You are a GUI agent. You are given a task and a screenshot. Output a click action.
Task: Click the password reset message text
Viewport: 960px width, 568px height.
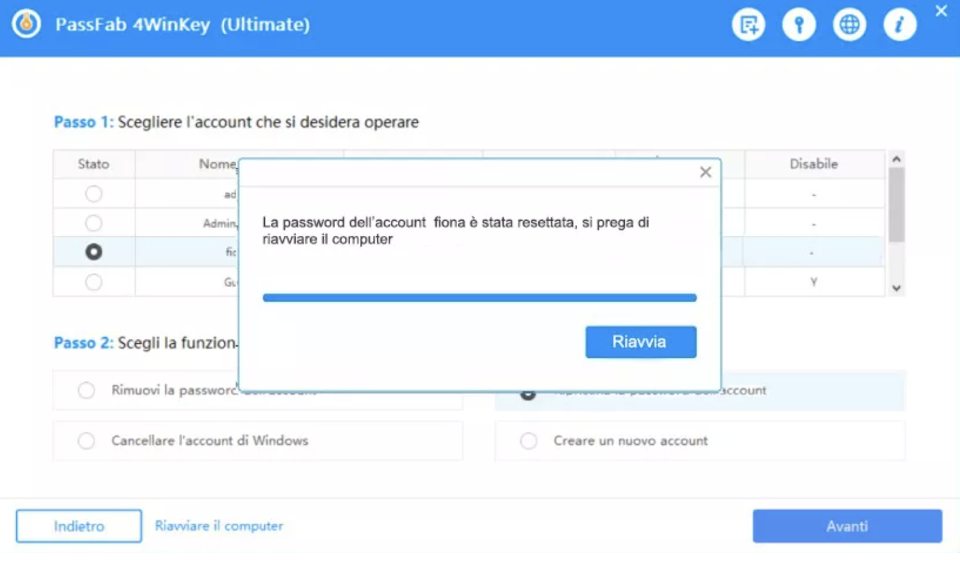click(x=456, y=231)
